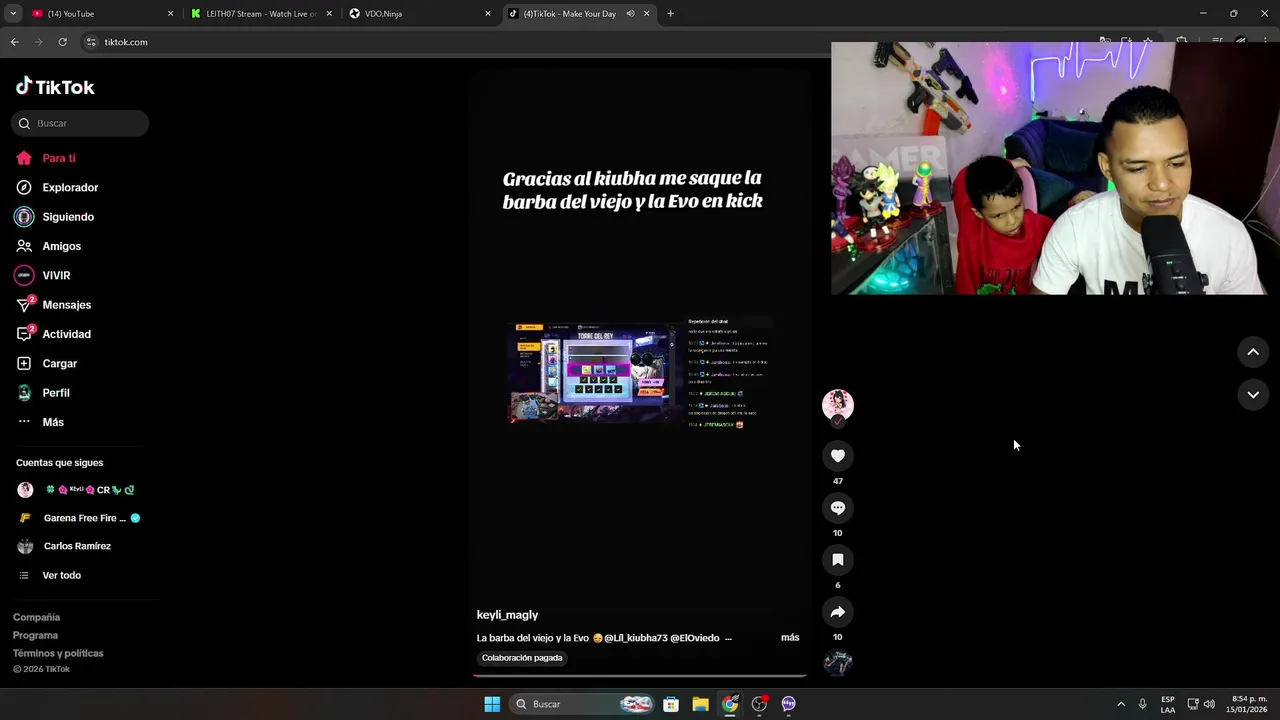This screenshot has width=1280, height=720.
Task: Open Mensajes inbox
Action: tap(54, 305)
